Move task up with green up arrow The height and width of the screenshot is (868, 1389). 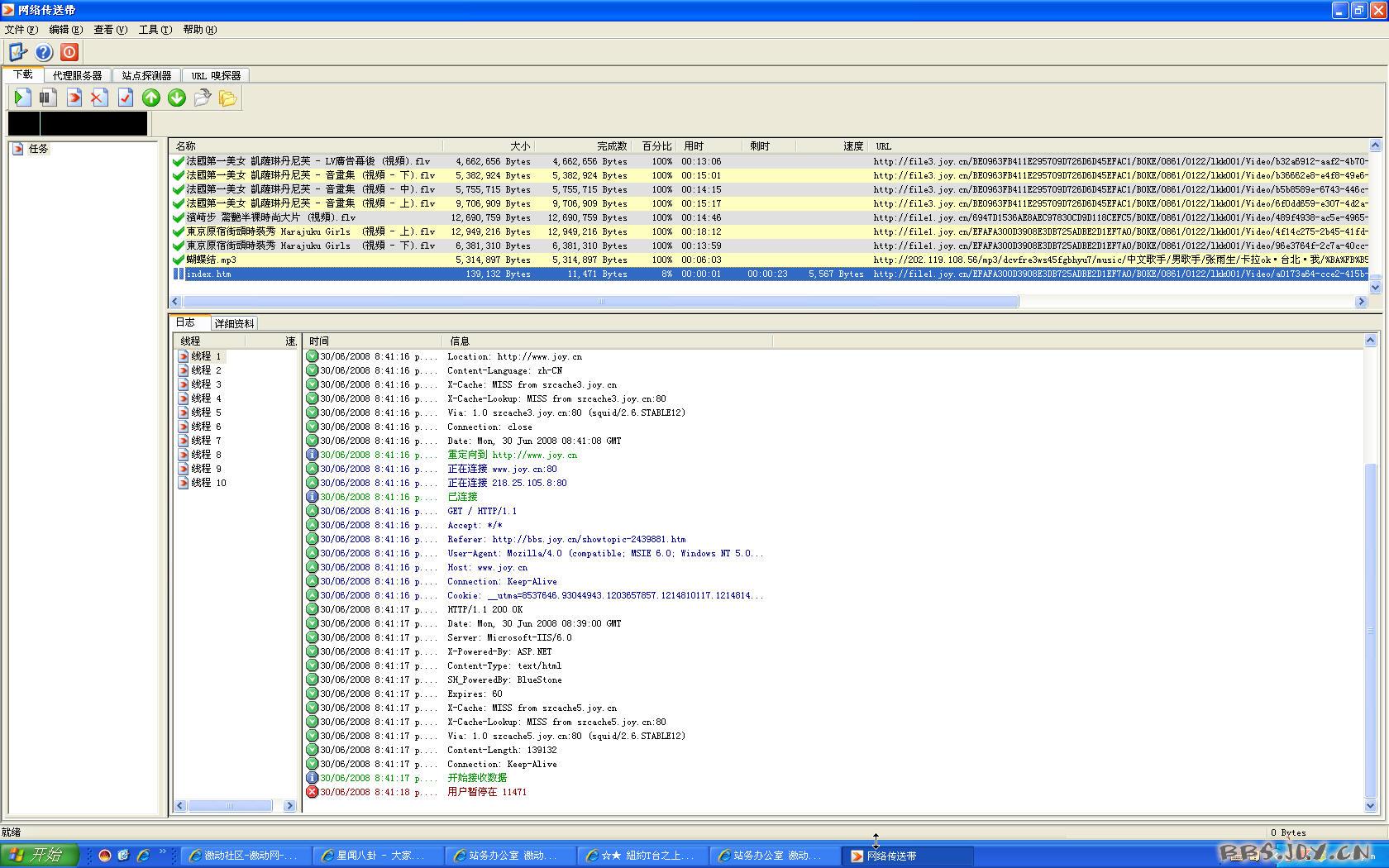[x=150, y=98]
